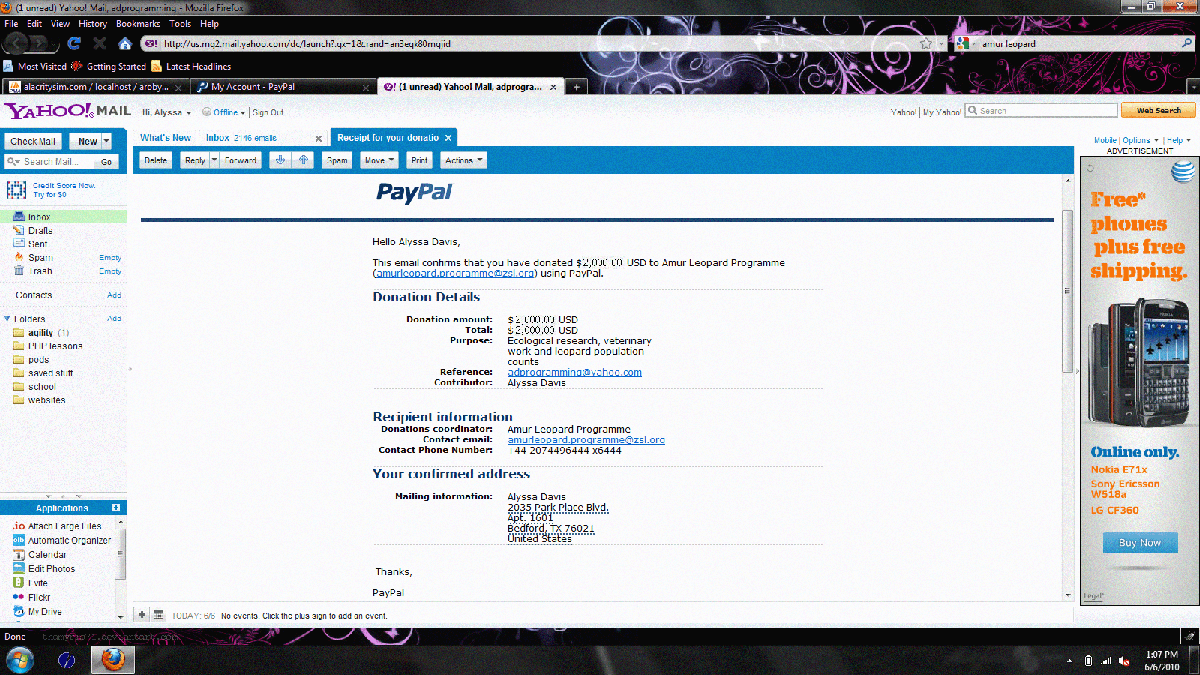The height and width of the screenshot is (675, 1200).
Task: Open the calendar view icon in bottom bar
Action: tap(158, 615)
